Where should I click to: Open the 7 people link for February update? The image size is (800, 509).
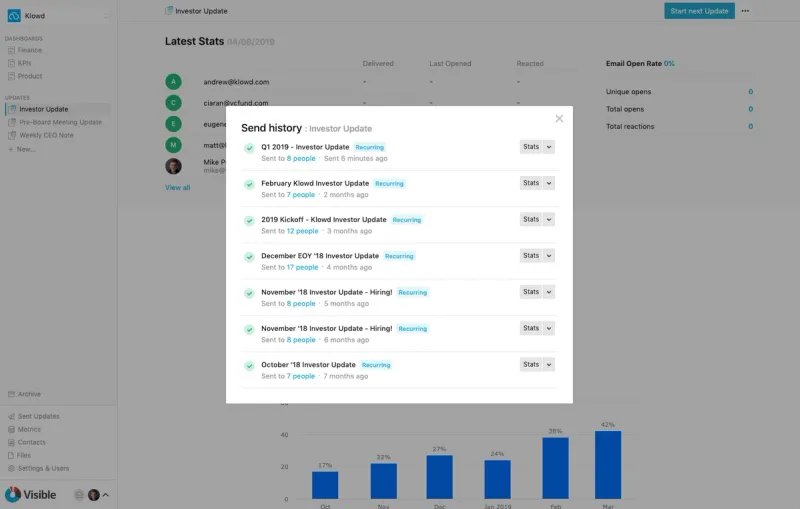[301, 195]
